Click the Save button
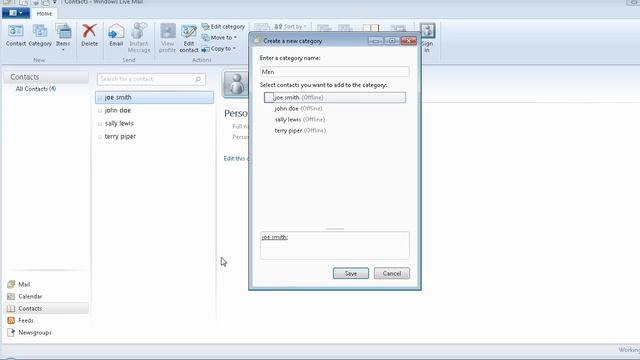640x360 pixels. pyautogui.click(x=351, y=273)
